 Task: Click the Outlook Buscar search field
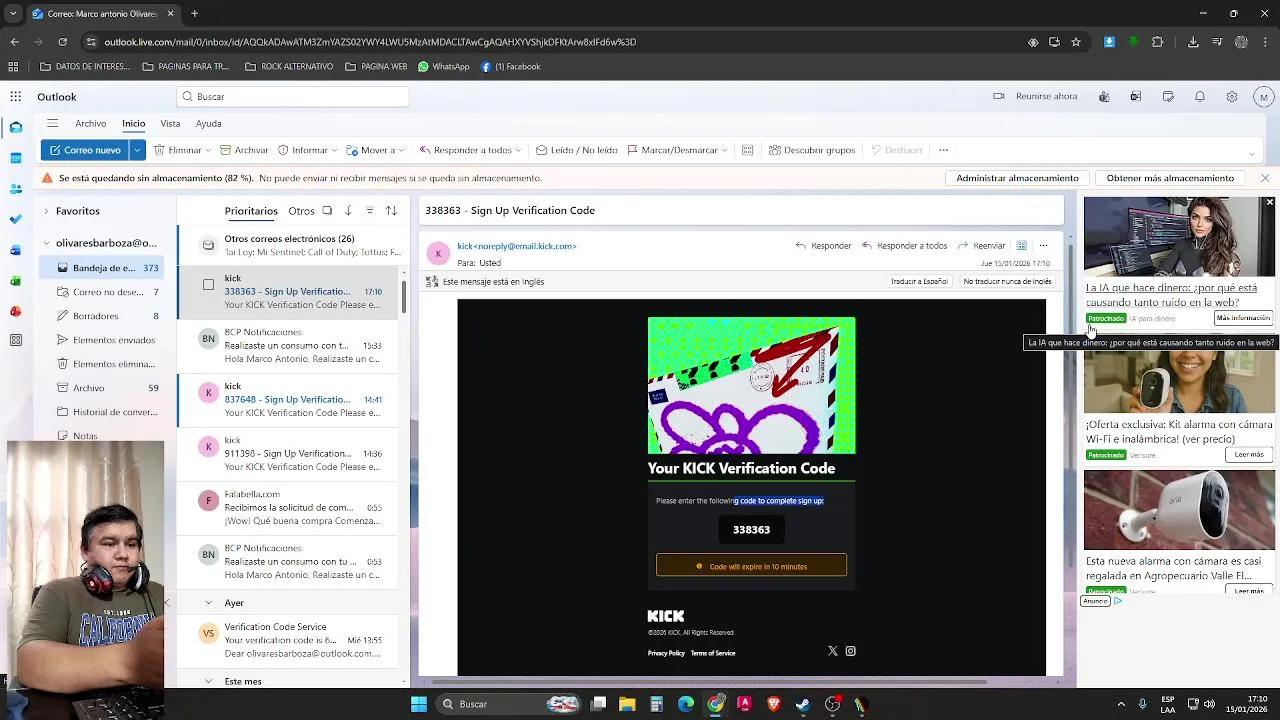click(x=293, y=97)
